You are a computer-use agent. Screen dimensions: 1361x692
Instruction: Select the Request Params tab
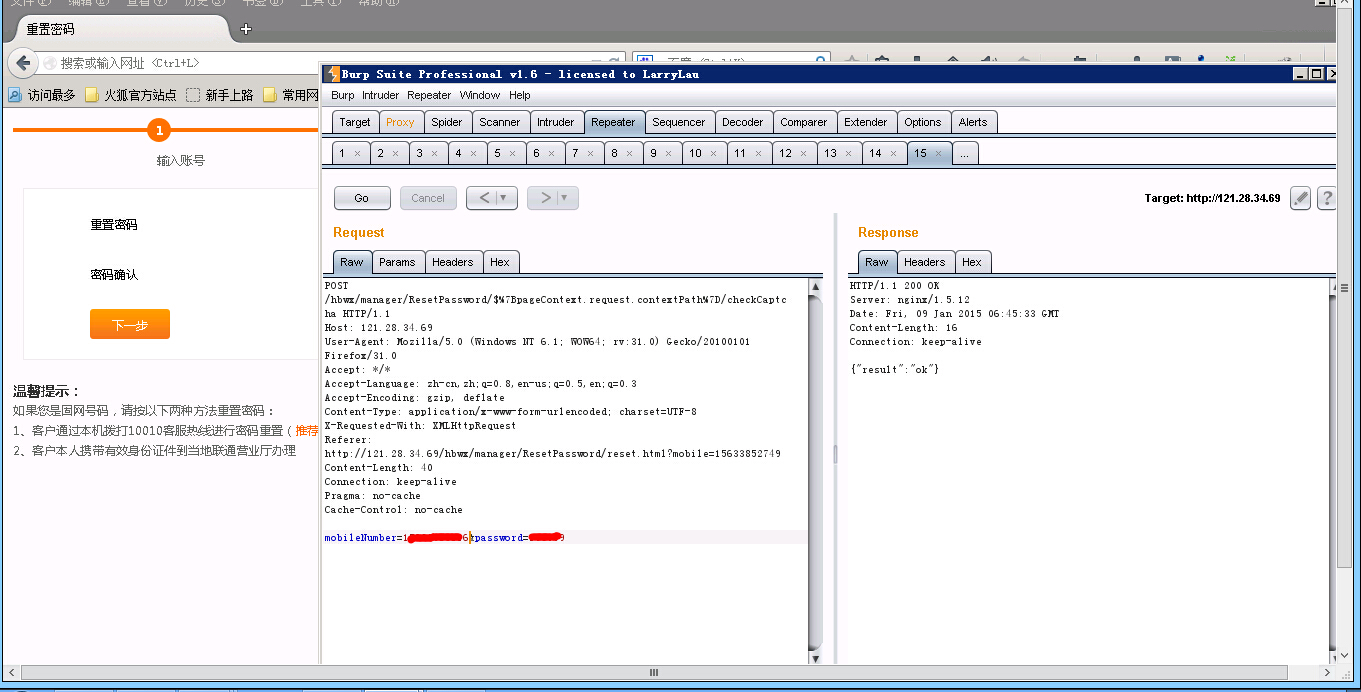coord(397,262)
